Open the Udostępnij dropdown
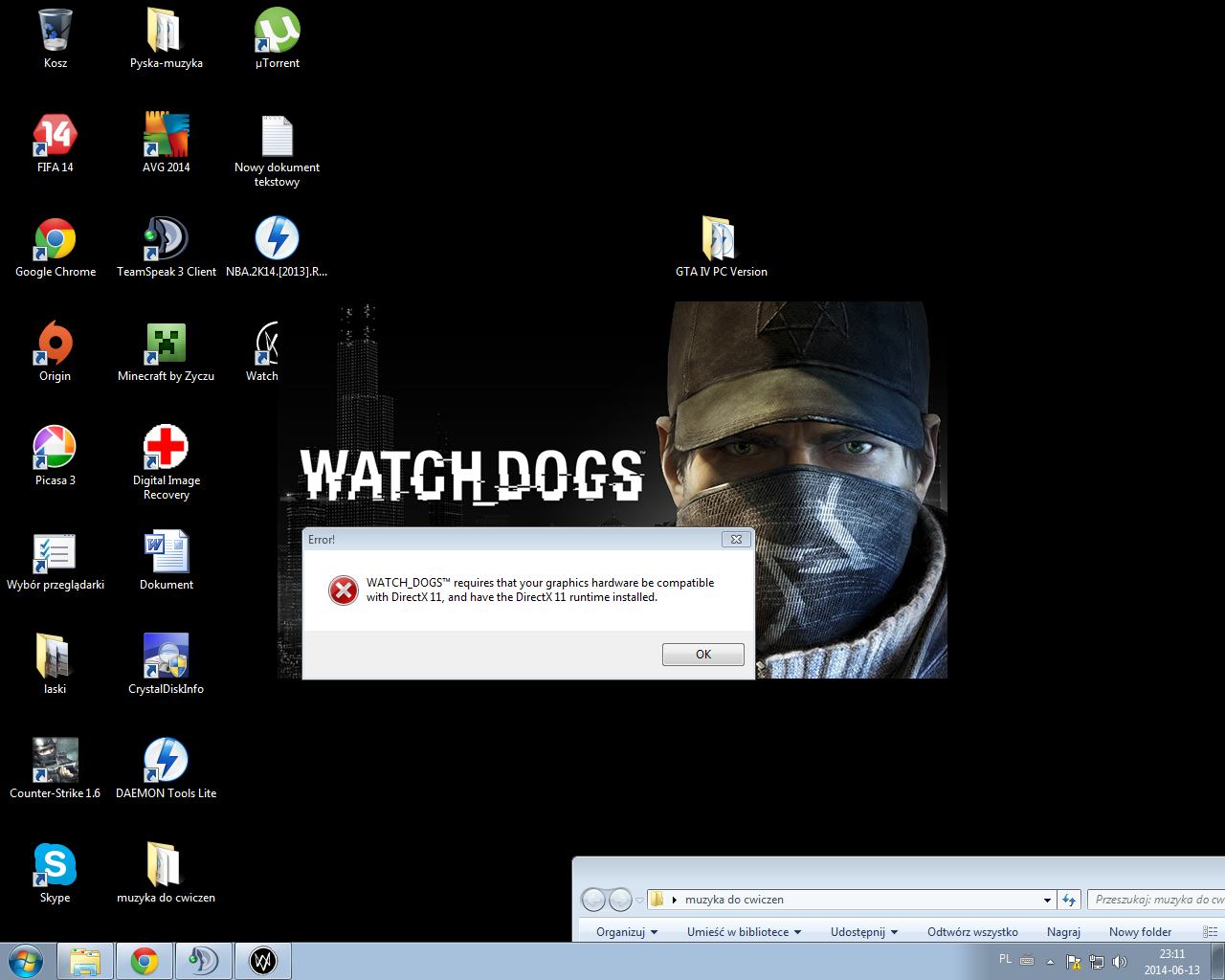This screenshot has width=1225, height=980. pyautogui.click(x=864, y=932)
